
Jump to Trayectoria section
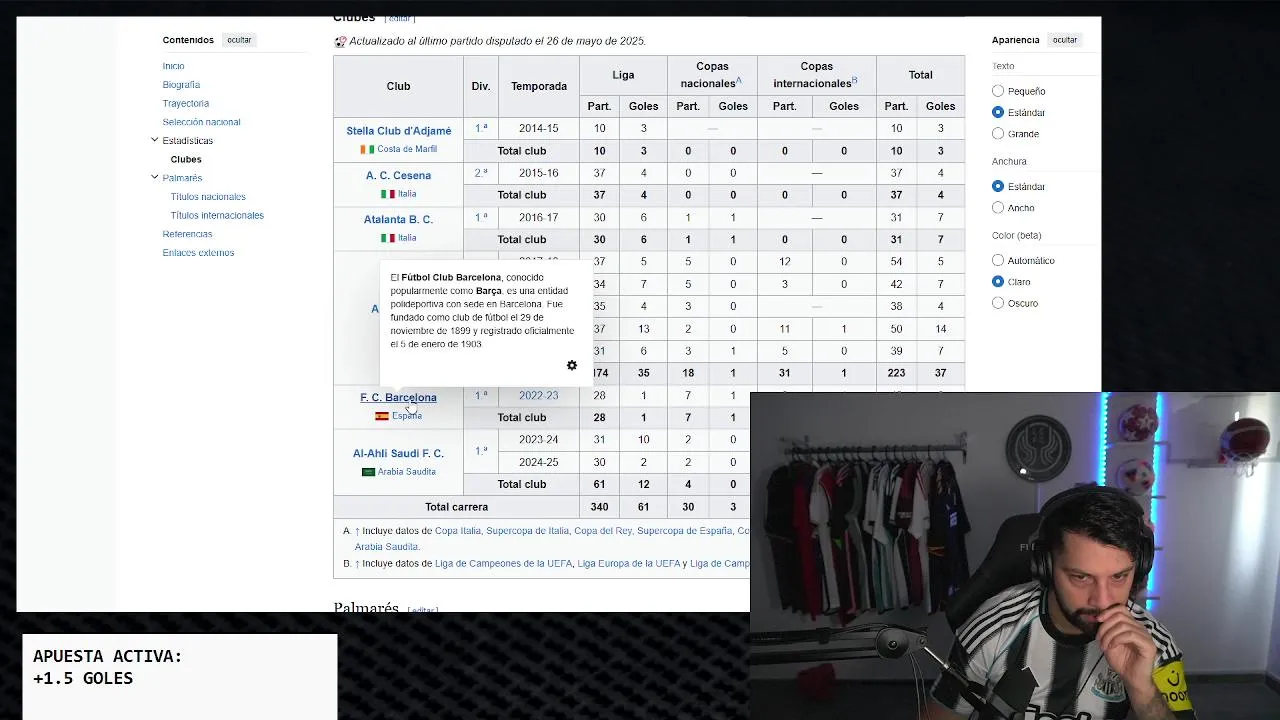pos(186,103)
